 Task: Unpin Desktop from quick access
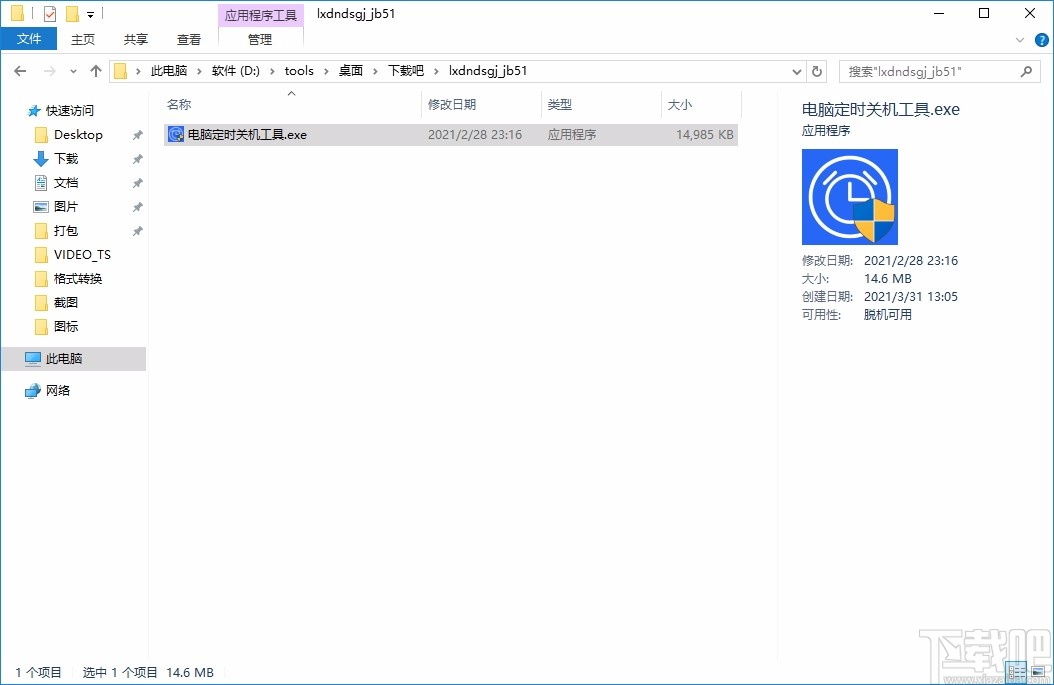(137, 134)
